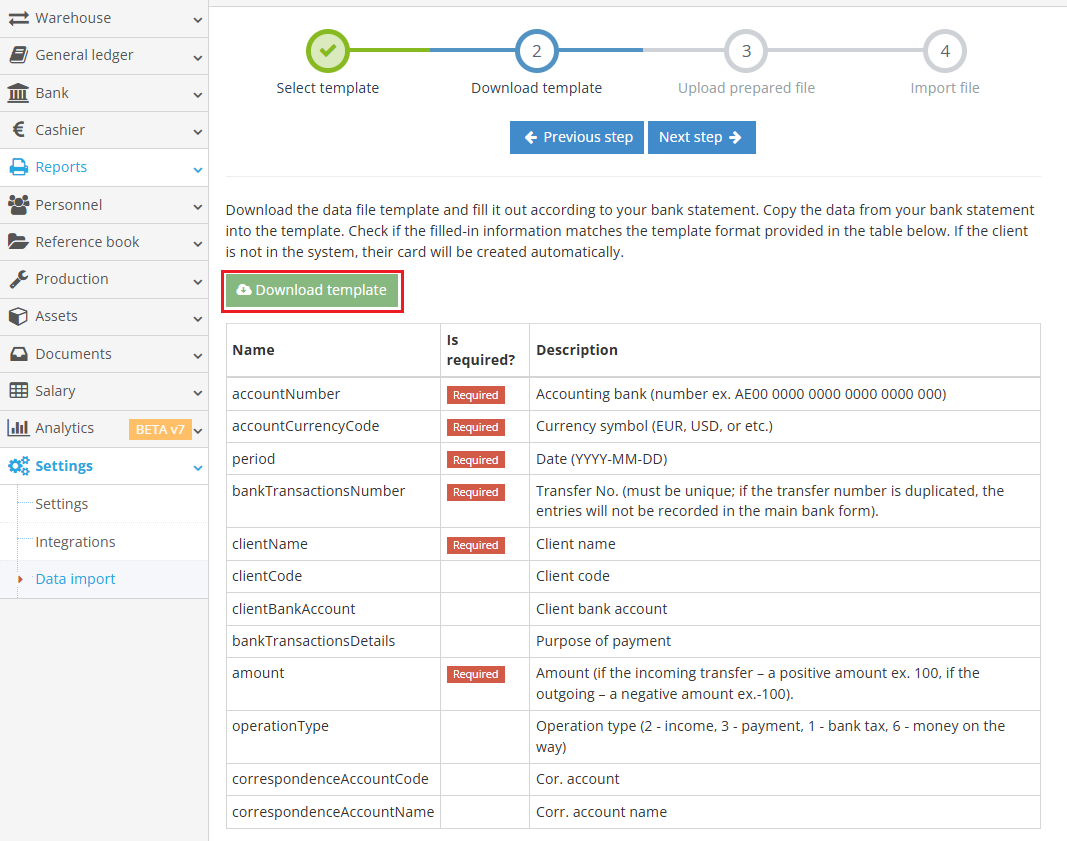Click the Analytics bar chart icon

(x=18, y=428)
